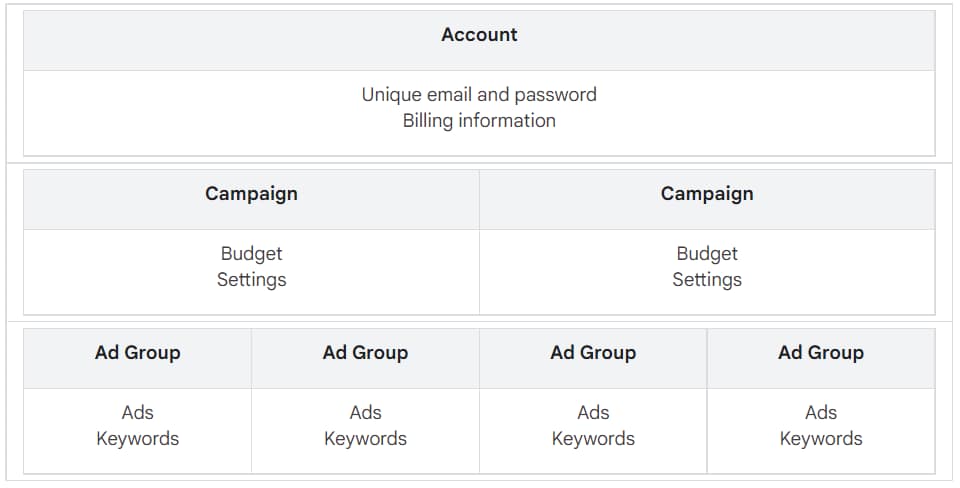This screenshot has width=960, height=488.
Task: Select the second Campaign header
Action: pos(707,199)
